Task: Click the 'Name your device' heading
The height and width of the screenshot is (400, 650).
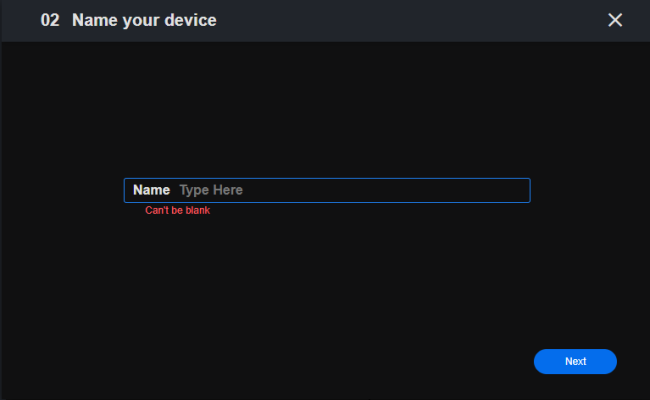Action: pyautogui.click(x=144, y=20)
